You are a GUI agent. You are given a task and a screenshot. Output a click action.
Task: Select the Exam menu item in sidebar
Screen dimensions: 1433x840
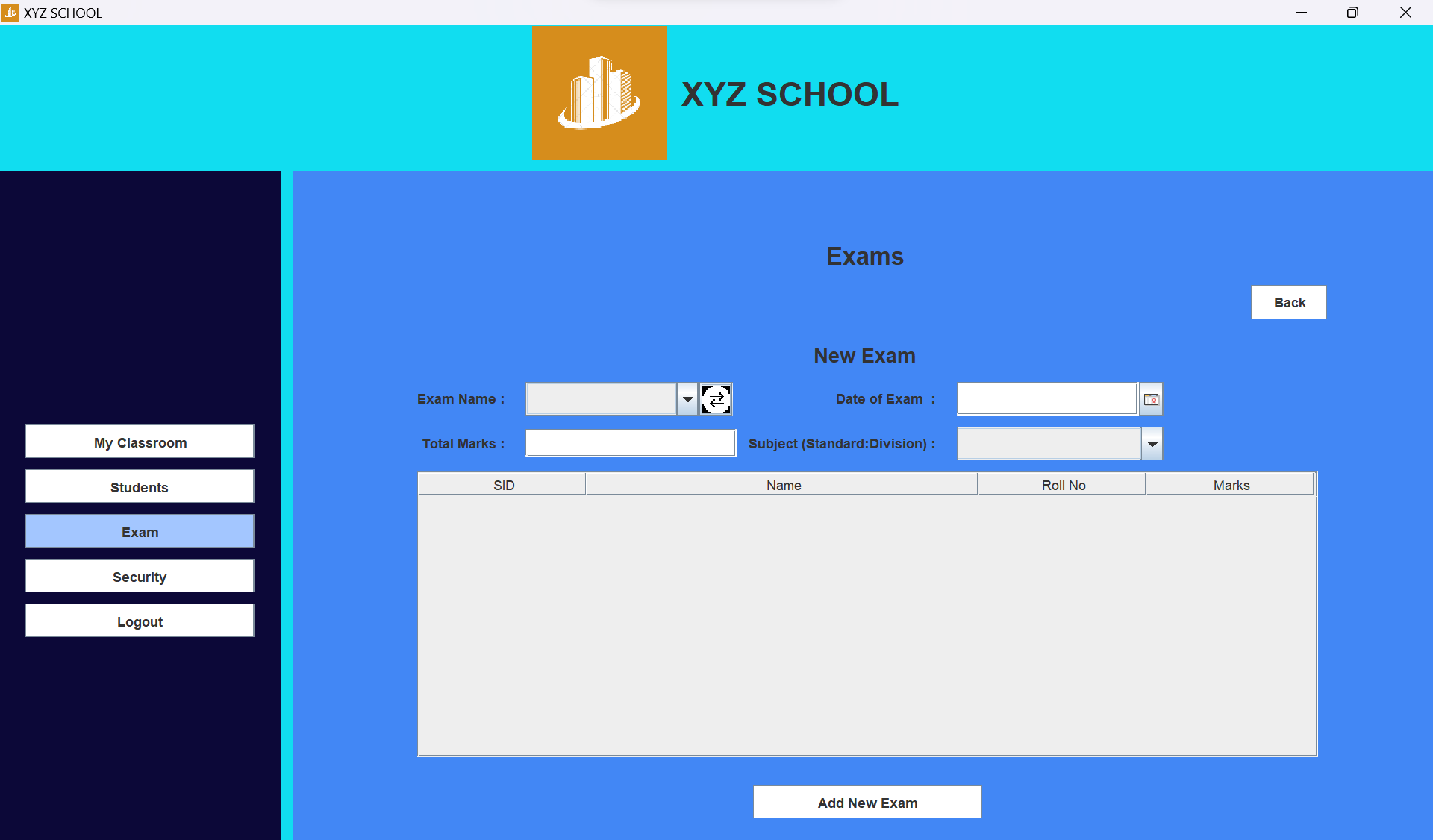138,531
